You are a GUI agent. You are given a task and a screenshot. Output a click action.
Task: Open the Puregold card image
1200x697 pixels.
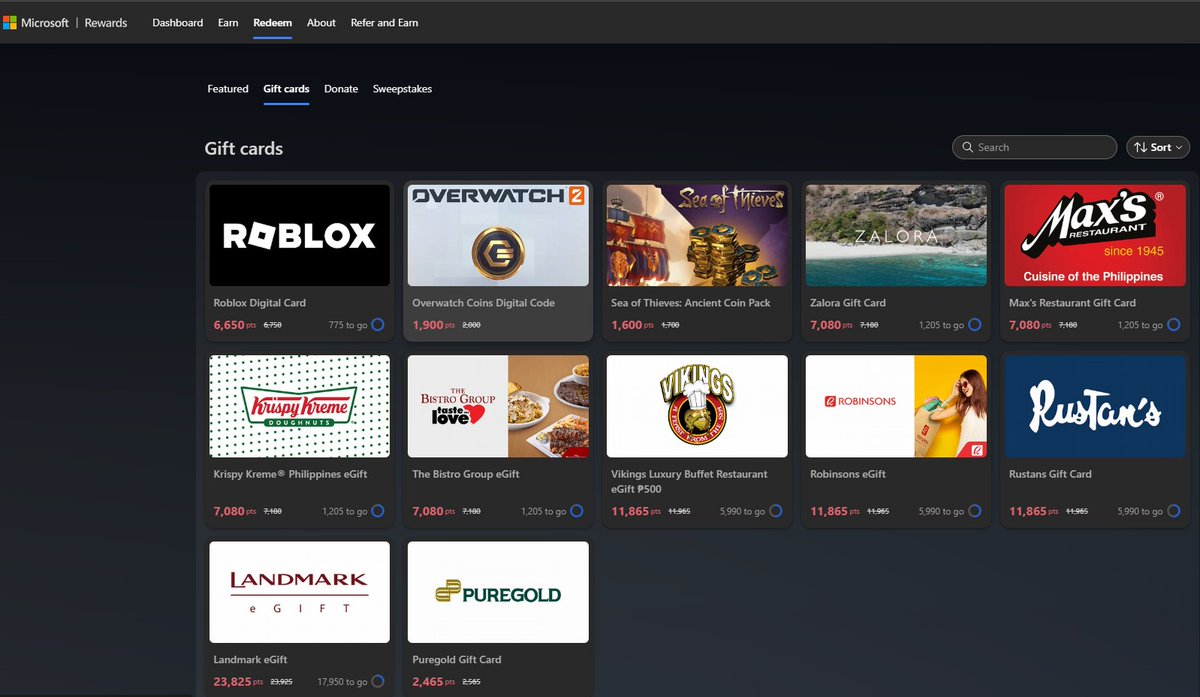click(498, 592)
